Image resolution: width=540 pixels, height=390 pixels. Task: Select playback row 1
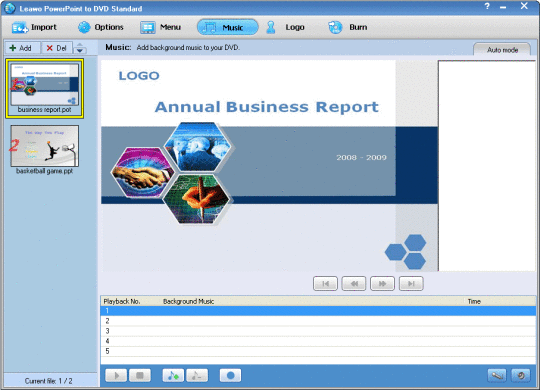click(x=318, y=311)
